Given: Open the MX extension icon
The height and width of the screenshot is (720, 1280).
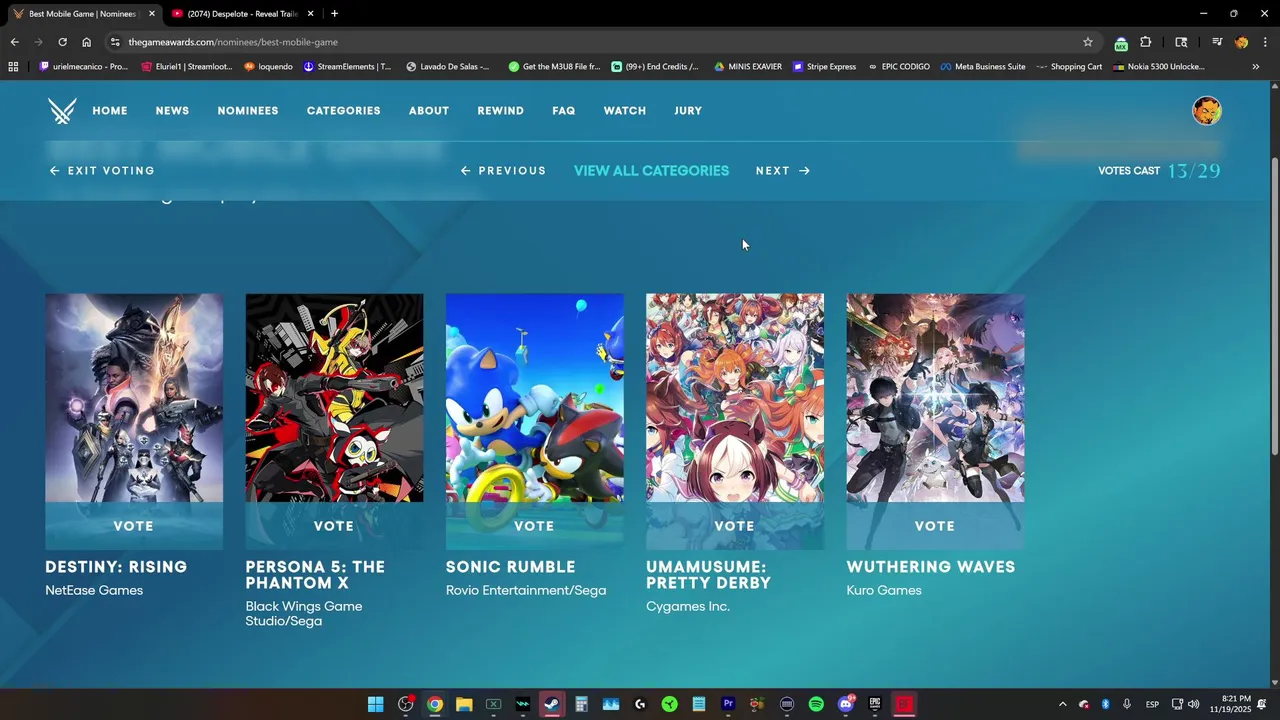Looking at the screenshot, I should pos(1121,42).
